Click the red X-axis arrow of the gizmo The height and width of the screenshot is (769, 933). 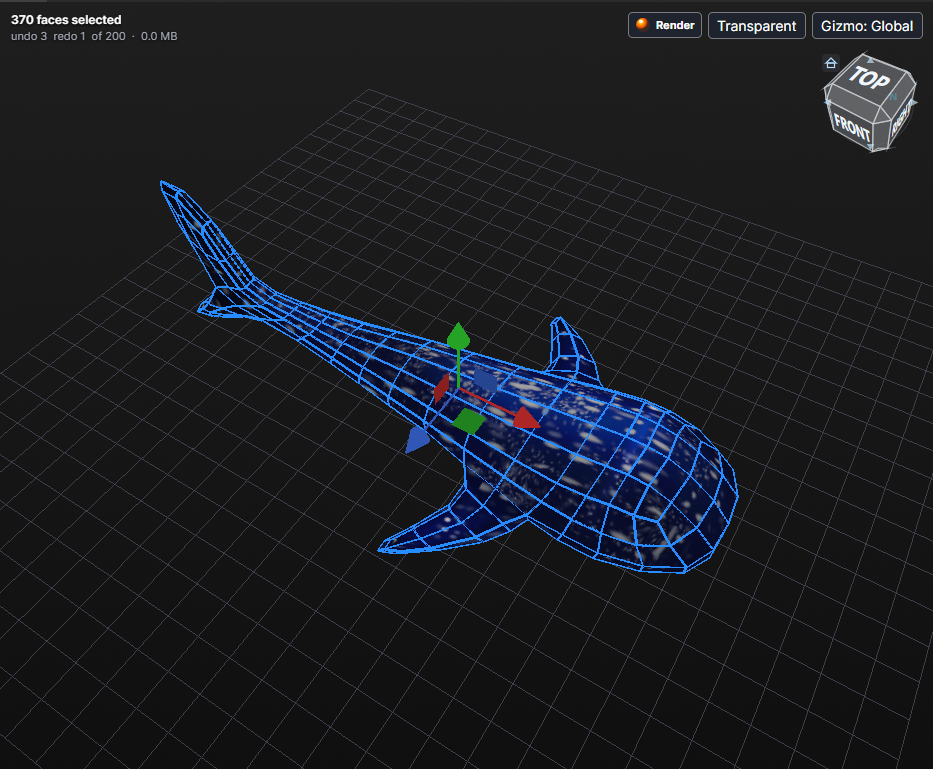pyautogui.click(x=526, y=418)
